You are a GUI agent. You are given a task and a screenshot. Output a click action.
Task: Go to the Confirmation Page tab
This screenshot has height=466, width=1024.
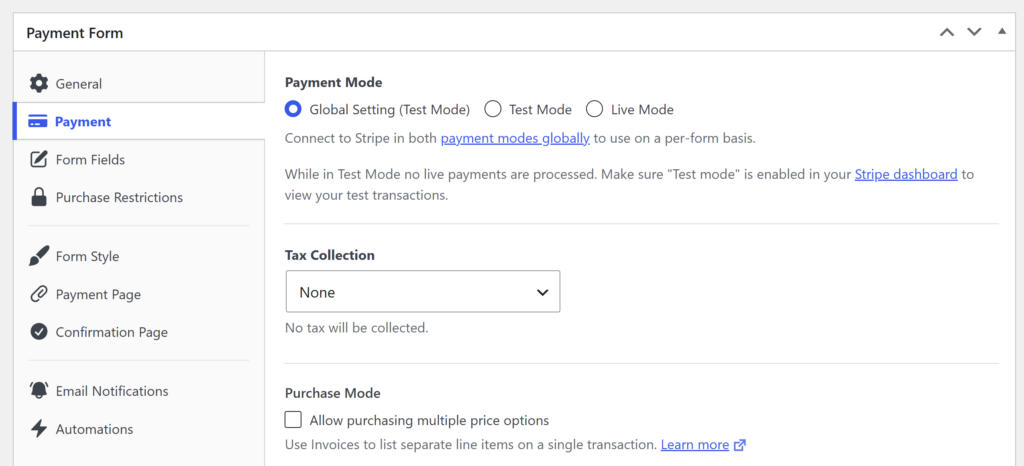tap(138, 332)
